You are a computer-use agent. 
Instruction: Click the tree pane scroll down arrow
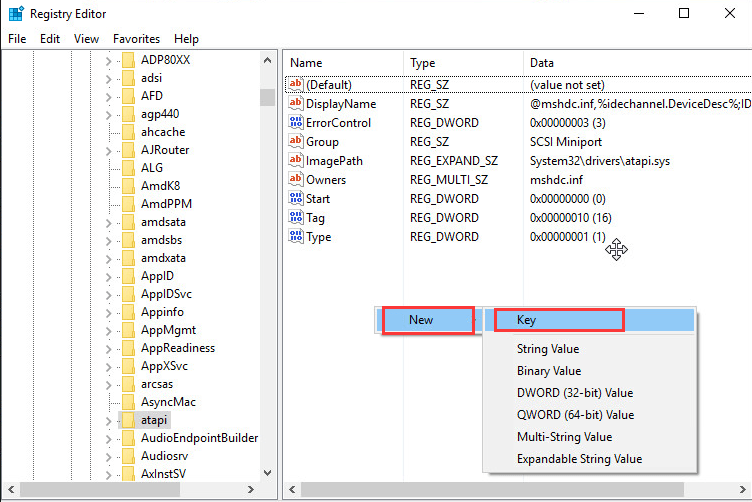pos(268,473)
